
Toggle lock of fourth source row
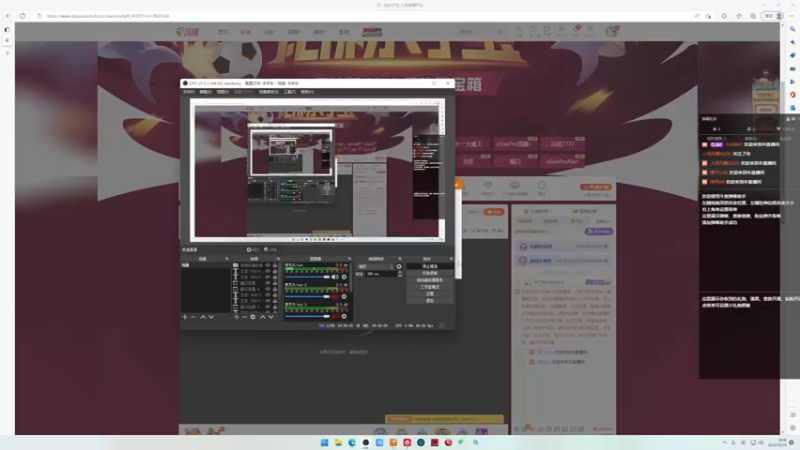(275, 283)
